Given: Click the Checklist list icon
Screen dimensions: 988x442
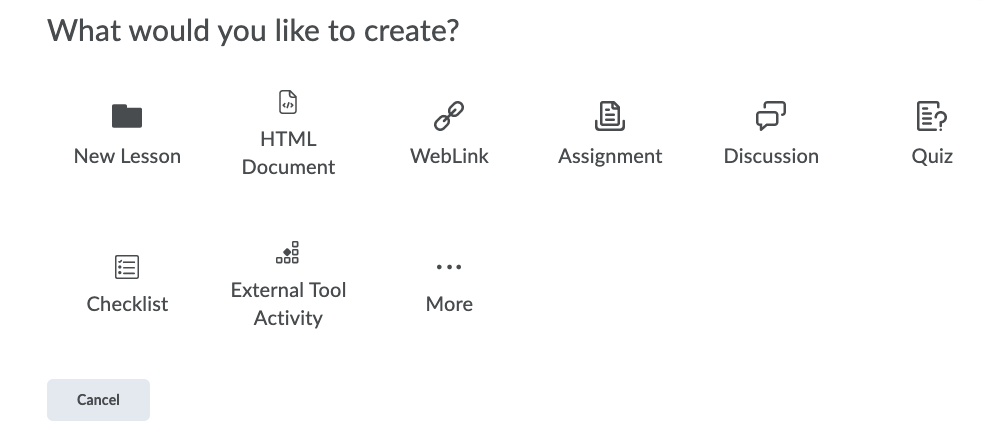Looking at the screenshot, I should pyautogui.click(x=127, y=267).
